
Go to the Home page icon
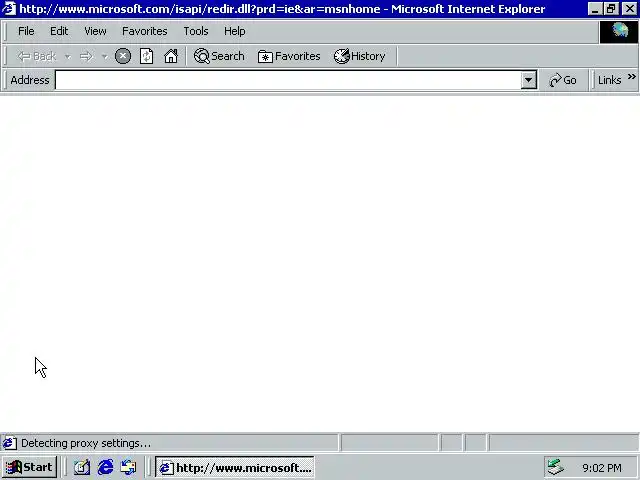coord(171,56)
